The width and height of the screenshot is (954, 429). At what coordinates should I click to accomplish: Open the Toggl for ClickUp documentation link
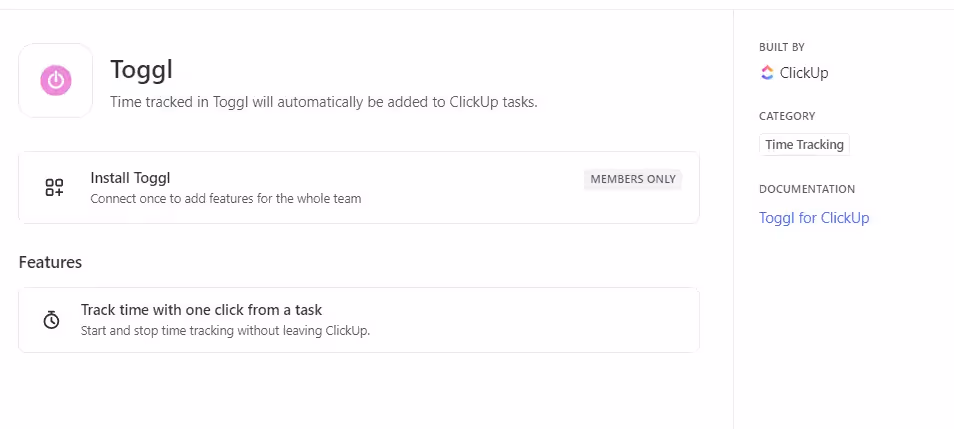(x=814, y=218)
